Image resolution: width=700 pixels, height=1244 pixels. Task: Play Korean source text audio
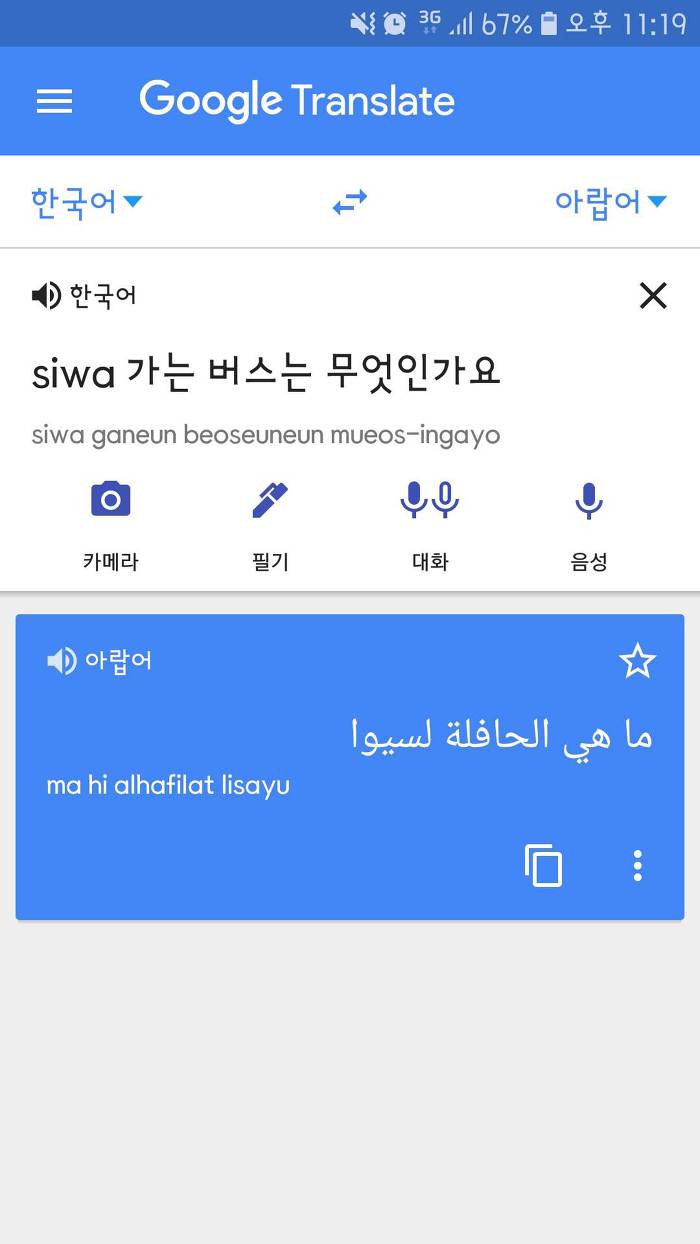[x=46, y=296]
